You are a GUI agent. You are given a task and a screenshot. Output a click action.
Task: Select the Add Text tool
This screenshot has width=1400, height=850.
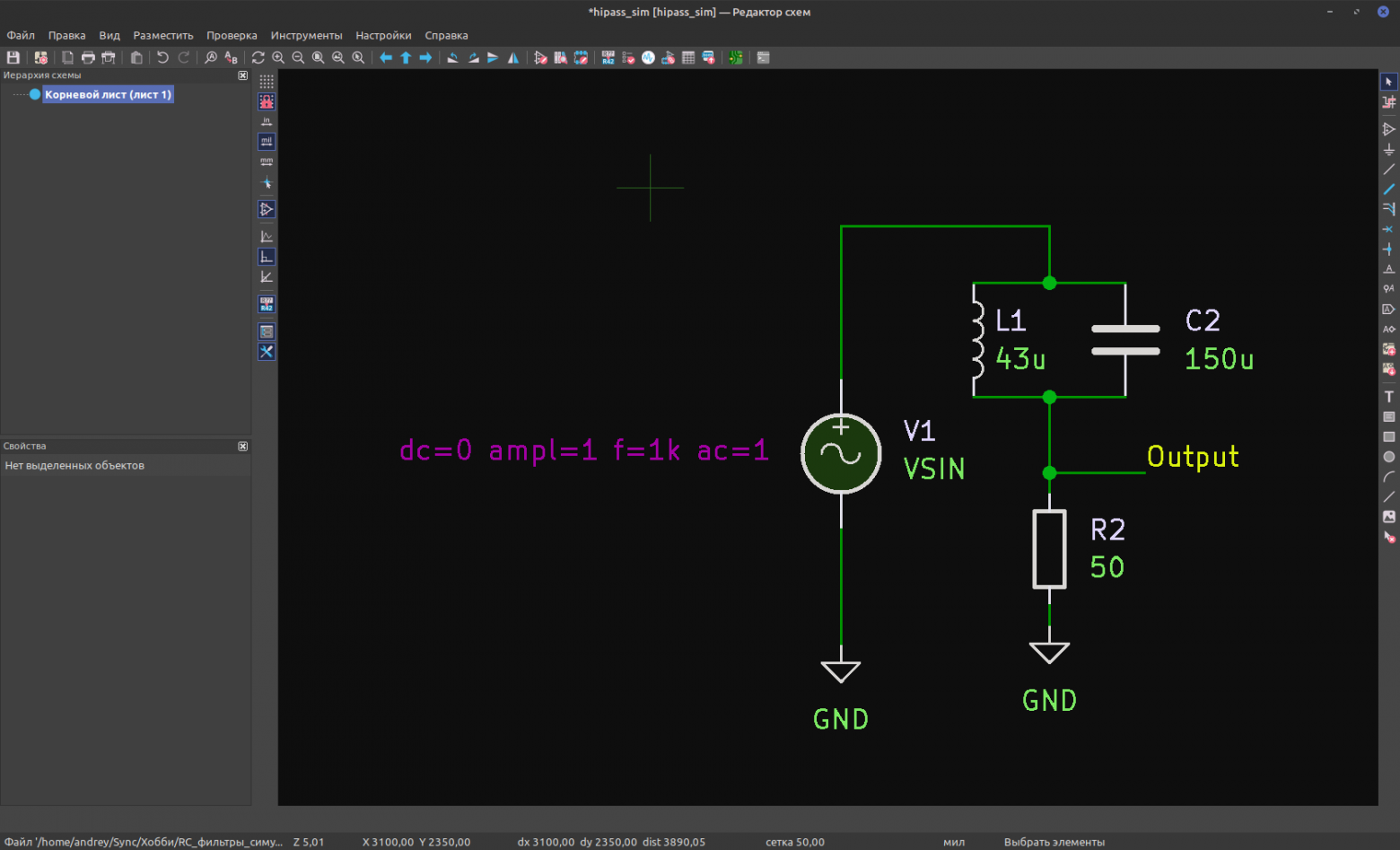point(1388,397)
